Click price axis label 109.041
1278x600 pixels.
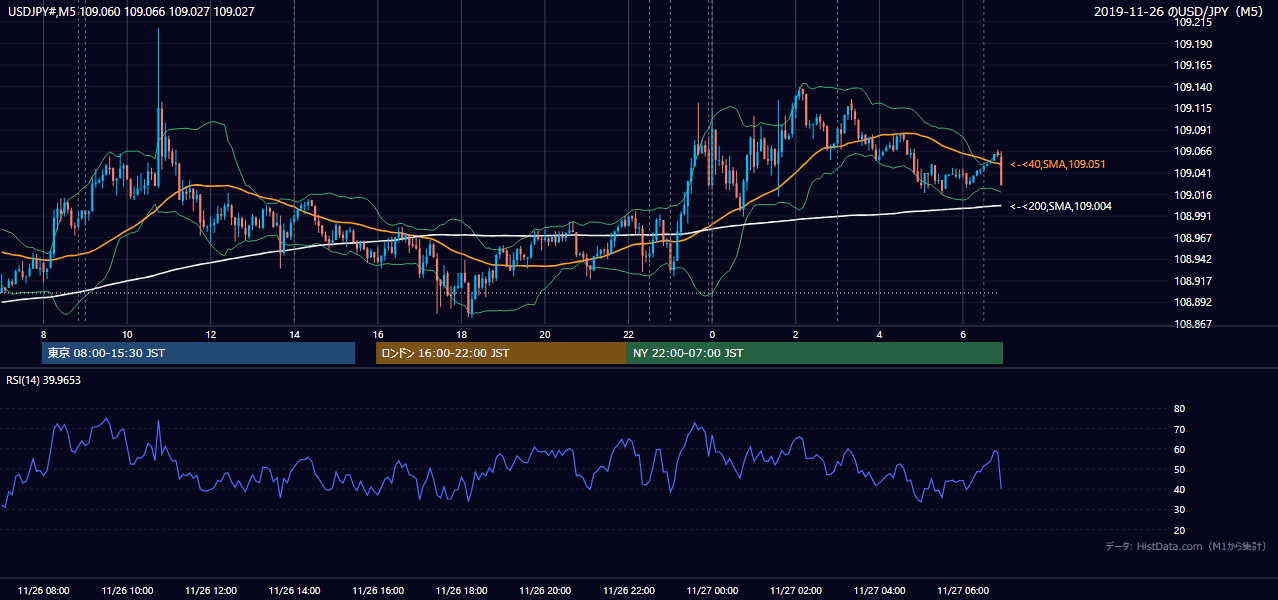(x=1192, y=173)
